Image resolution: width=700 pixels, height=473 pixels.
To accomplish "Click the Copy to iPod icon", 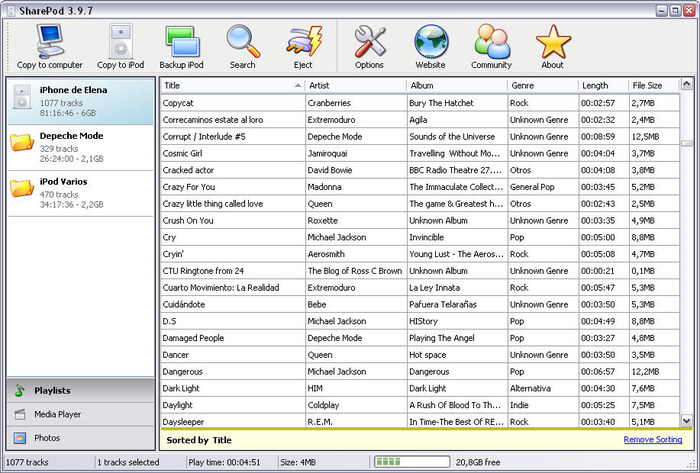I will coord(119,45).
